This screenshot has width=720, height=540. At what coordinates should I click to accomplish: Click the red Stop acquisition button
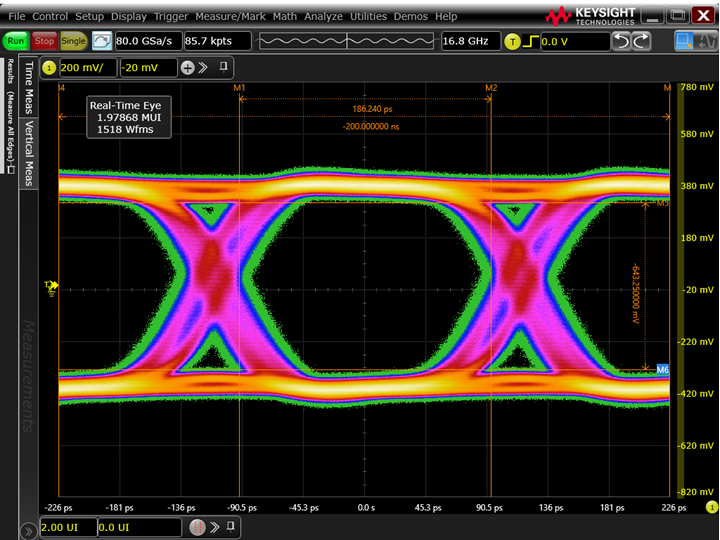point(45,41)
